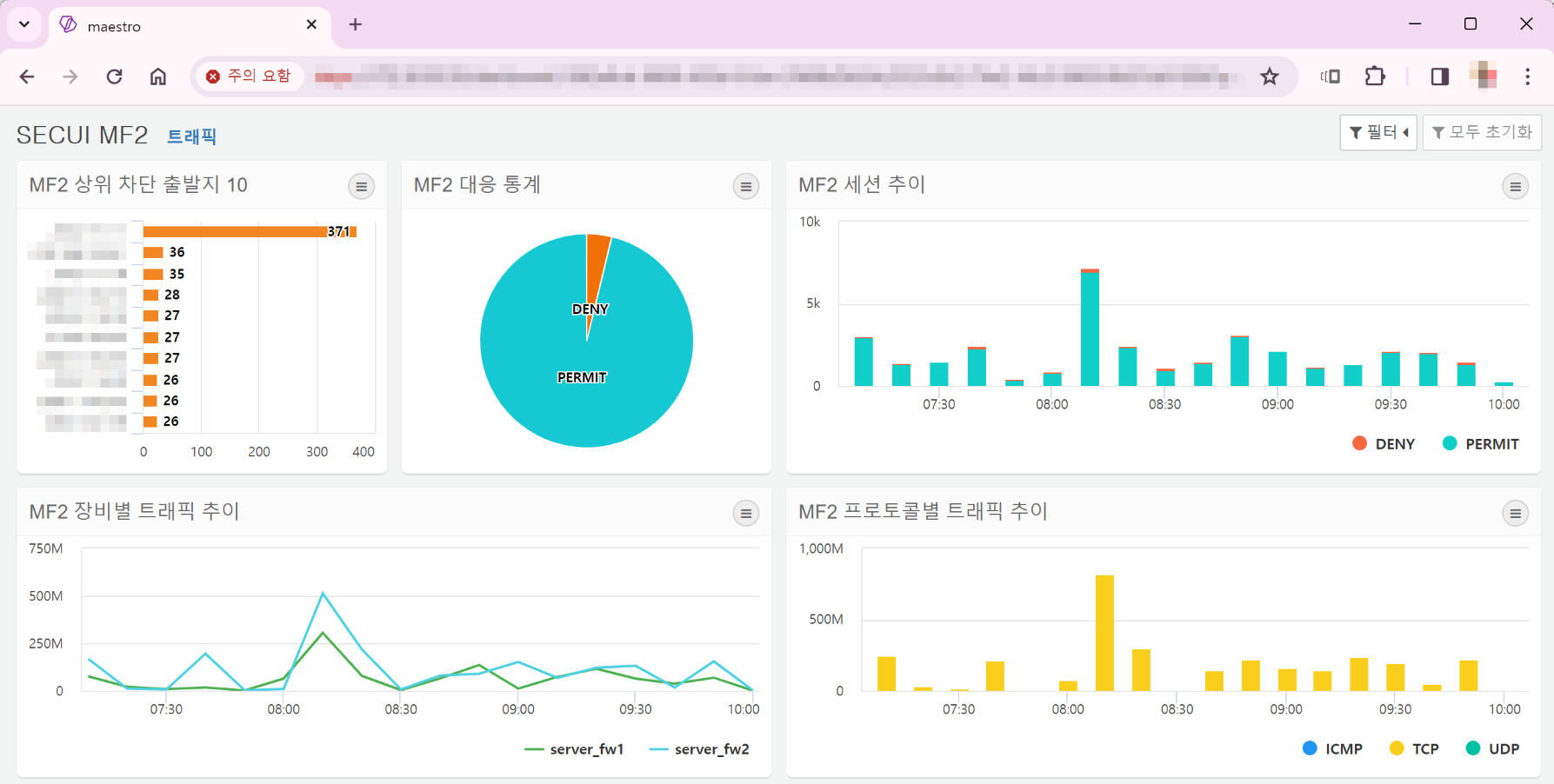Click the MF2 대응 통계 panel title

(477, 184)
